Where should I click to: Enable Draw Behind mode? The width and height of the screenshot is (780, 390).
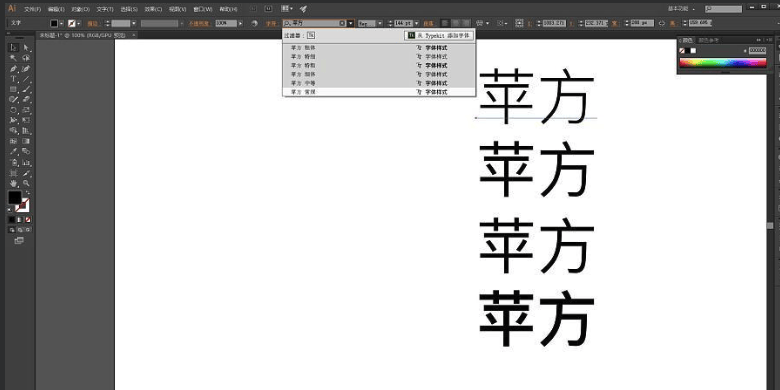point(20,230)
